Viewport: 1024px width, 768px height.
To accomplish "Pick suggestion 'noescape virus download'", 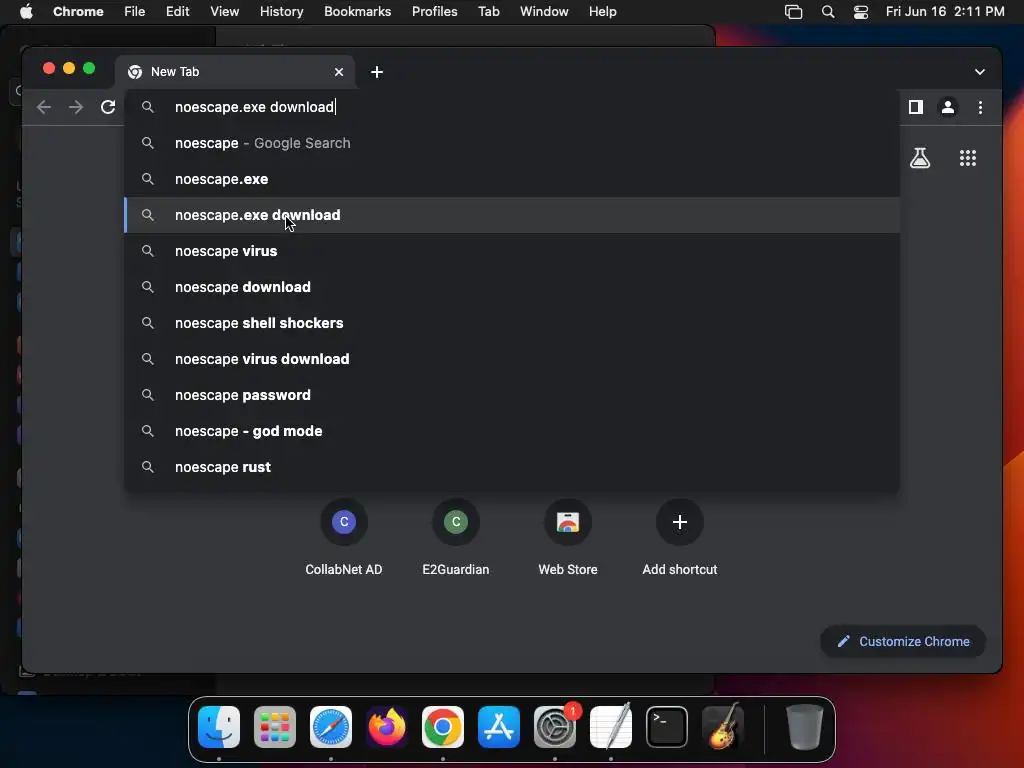I will tap(512, 359).
